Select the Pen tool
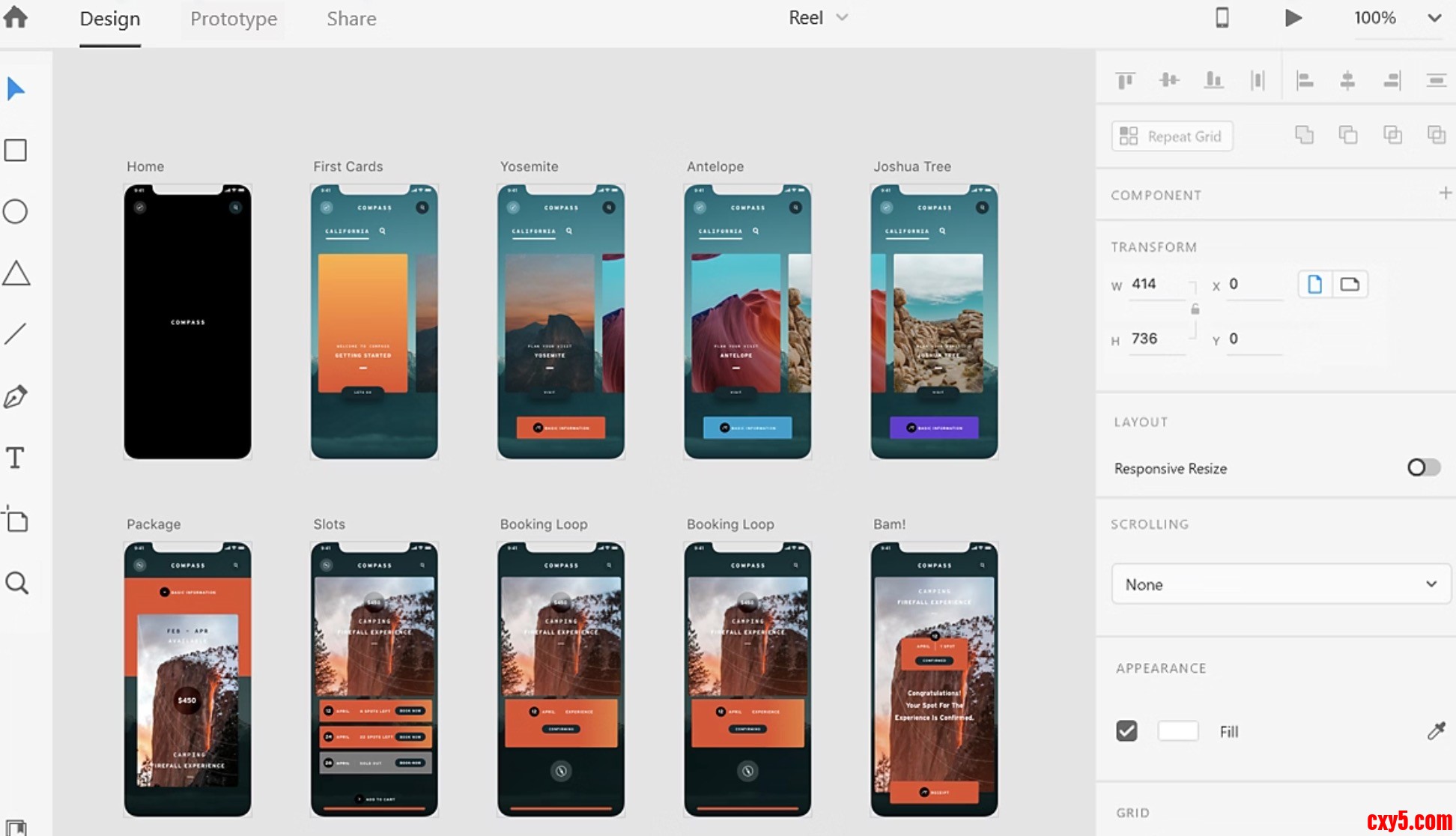 pyautogui.click(x=16, y=396)
